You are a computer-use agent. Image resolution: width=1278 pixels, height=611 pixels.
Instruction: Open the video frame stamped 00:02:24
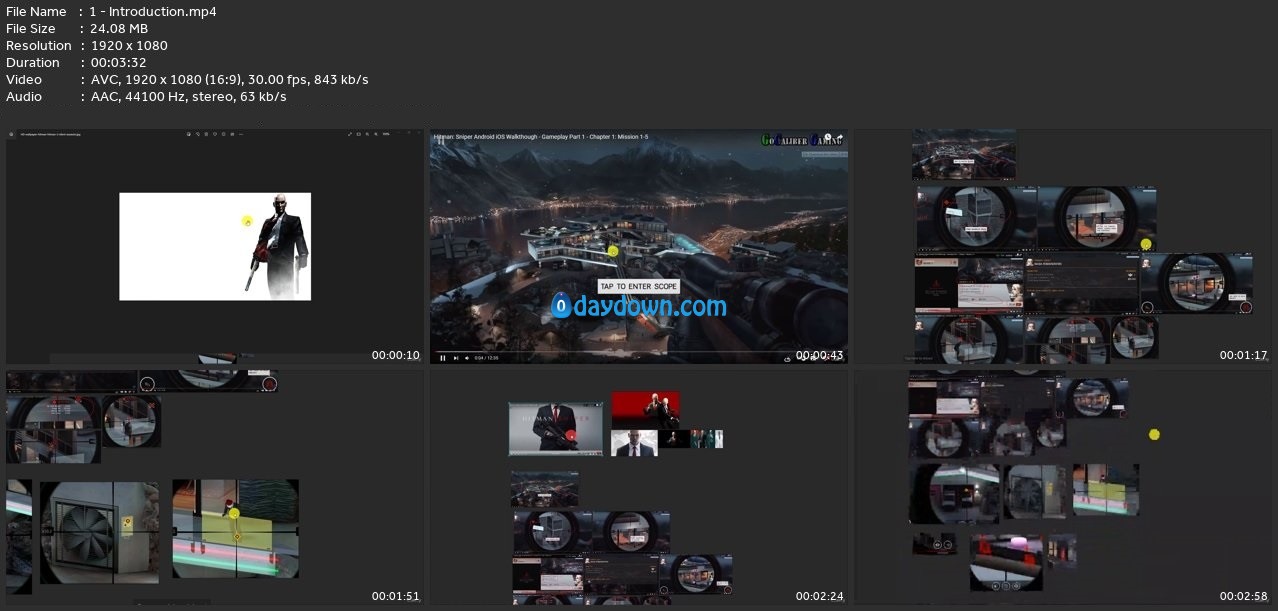tap(639, 487)
